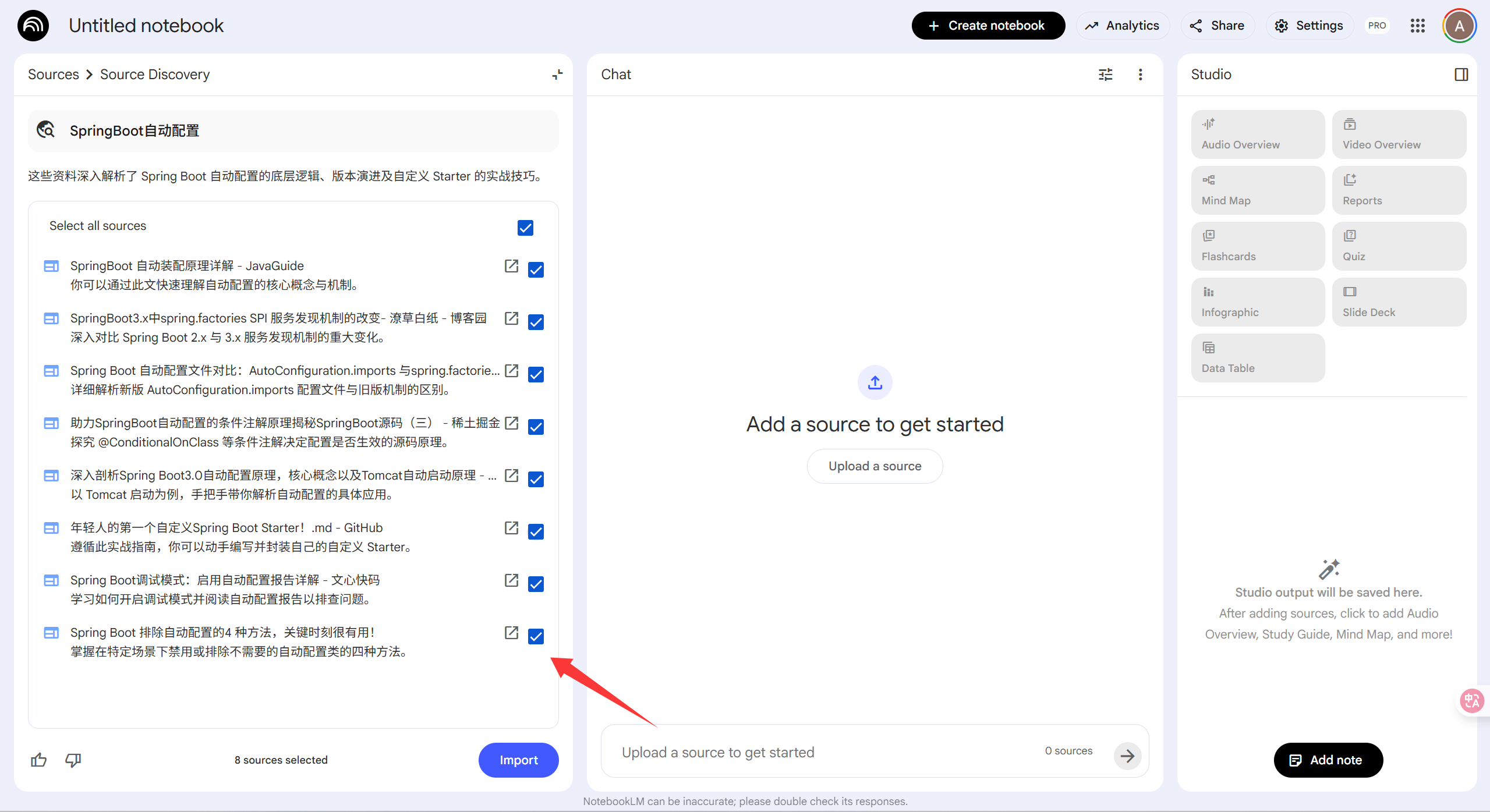1490x812 pixels.
Task: Open the account avatar menu
Action: click(x=1459, y=26)
